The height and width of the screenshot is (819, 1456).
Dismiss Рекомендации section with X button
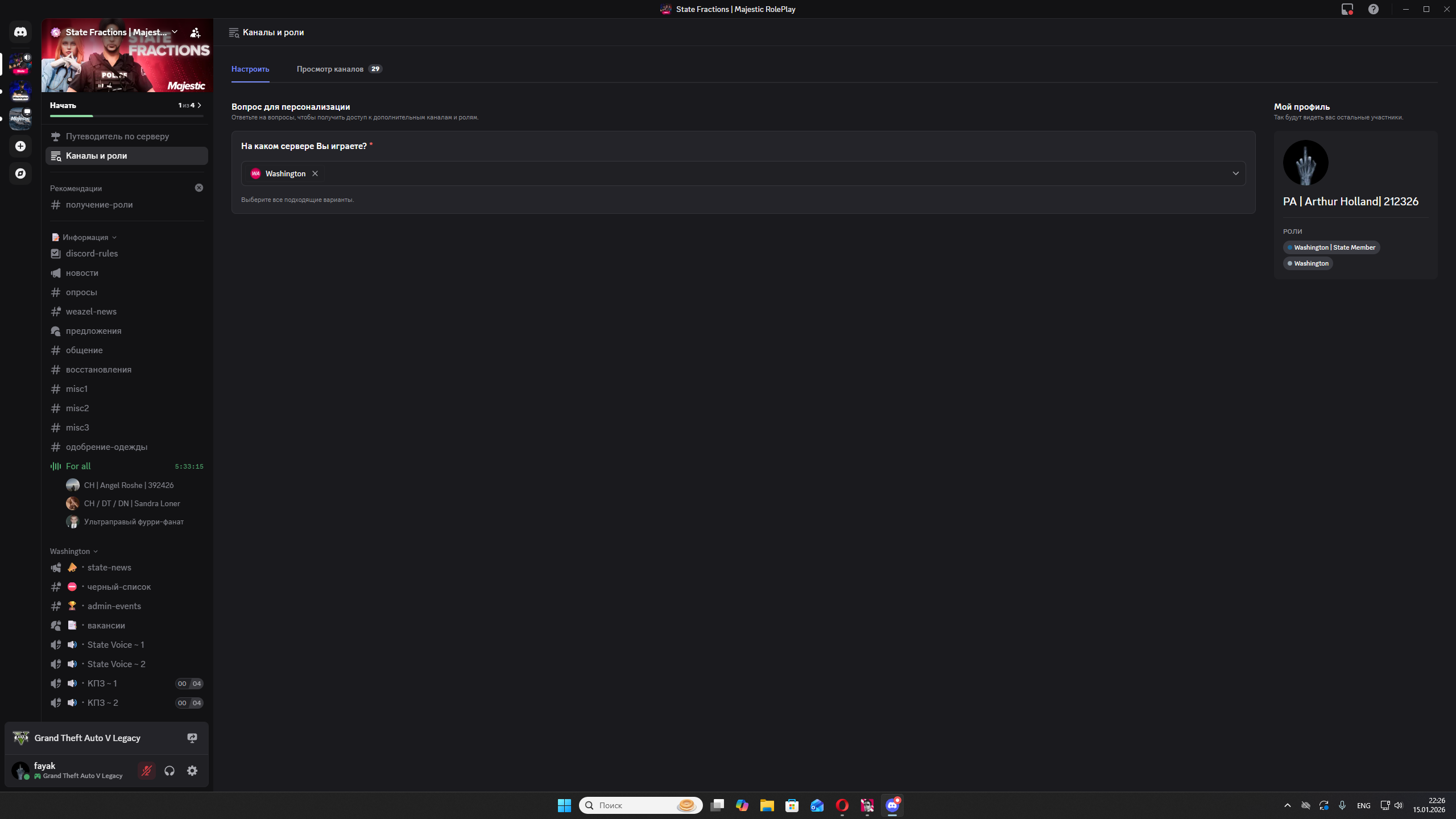199,188
